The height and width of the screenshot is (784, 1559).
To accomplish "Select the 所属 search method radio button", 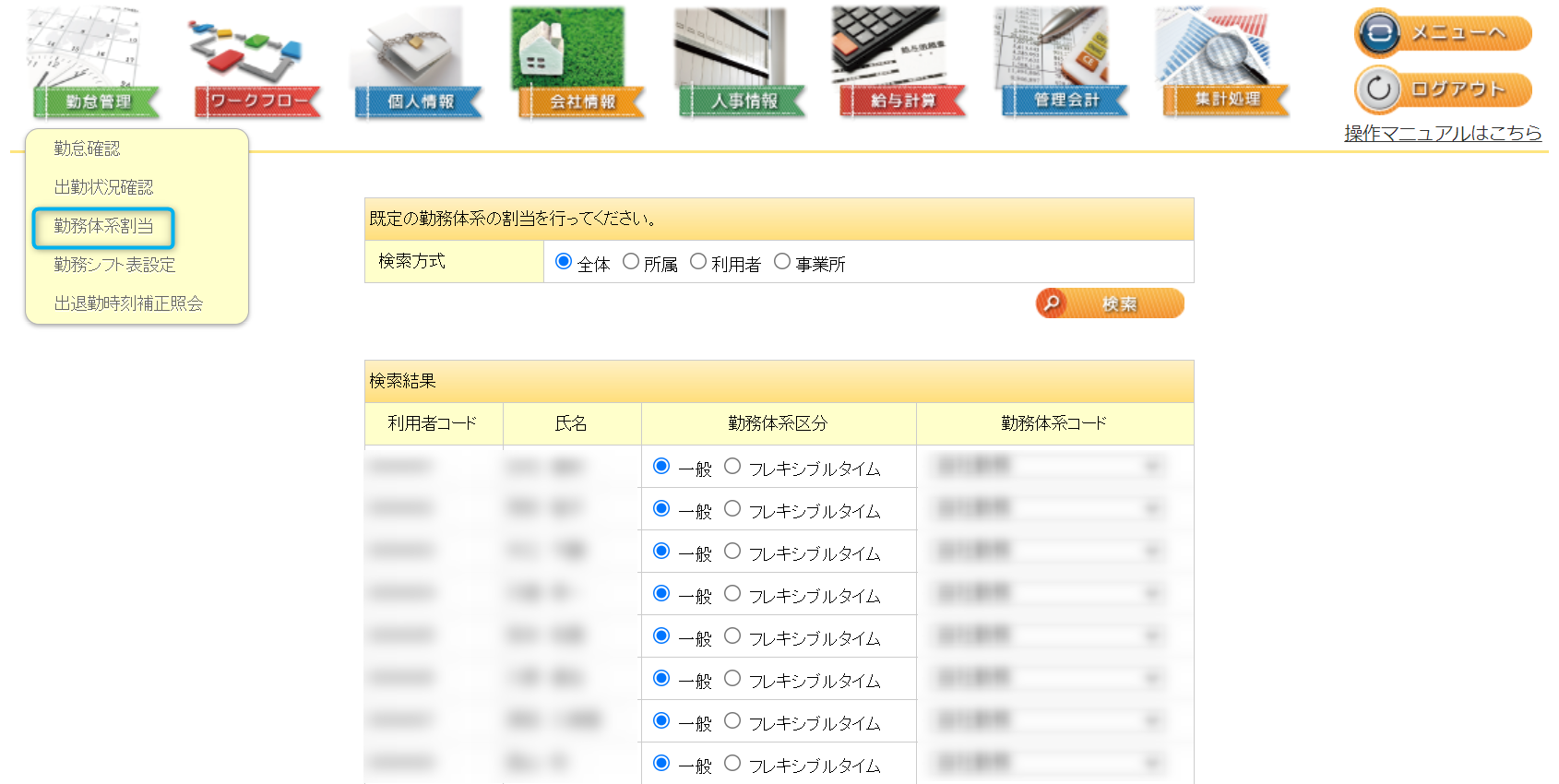I will [x=631, y=262].
